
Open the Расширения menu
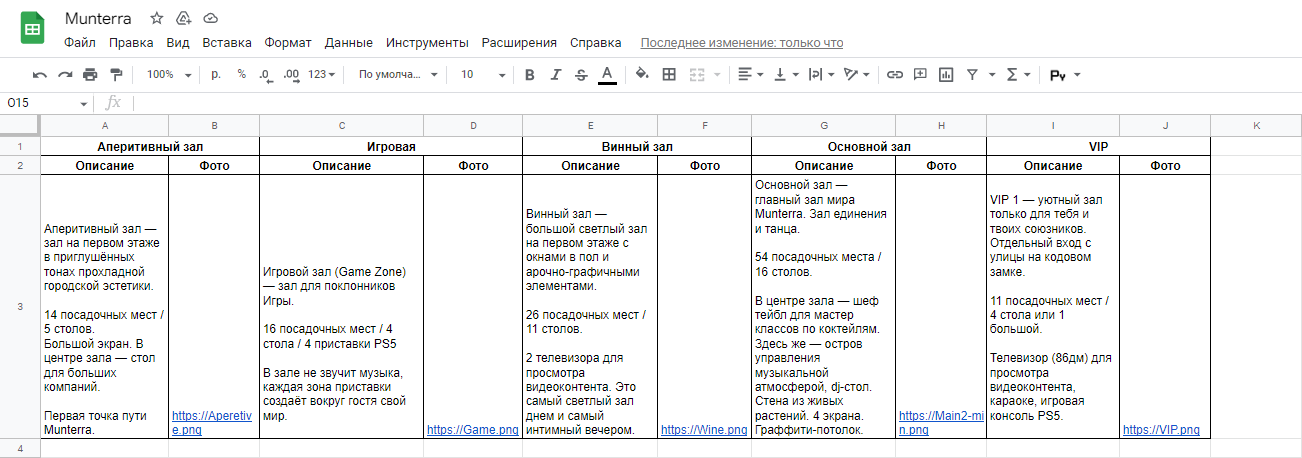coord(519,43)
